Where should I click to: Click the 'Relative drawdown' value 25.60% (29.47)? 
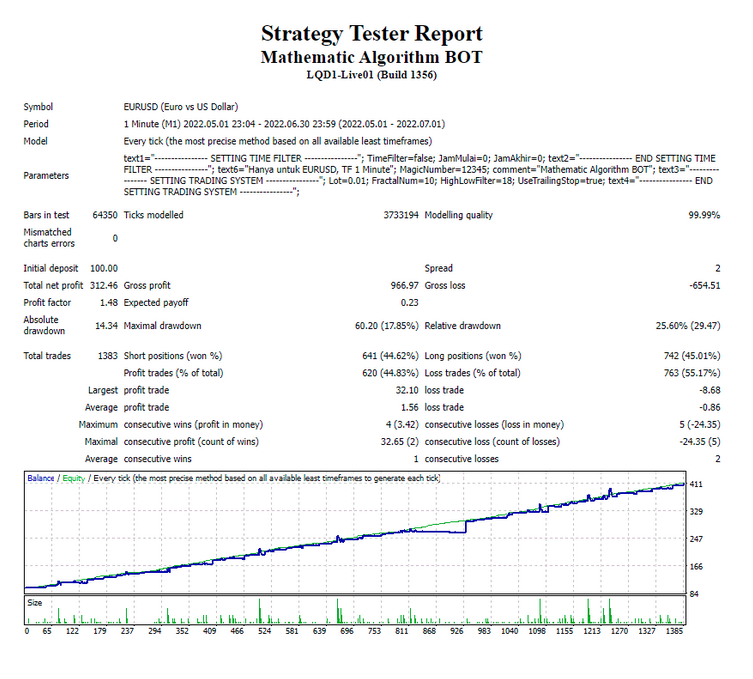pyautogui.click(x=688, y=326)
